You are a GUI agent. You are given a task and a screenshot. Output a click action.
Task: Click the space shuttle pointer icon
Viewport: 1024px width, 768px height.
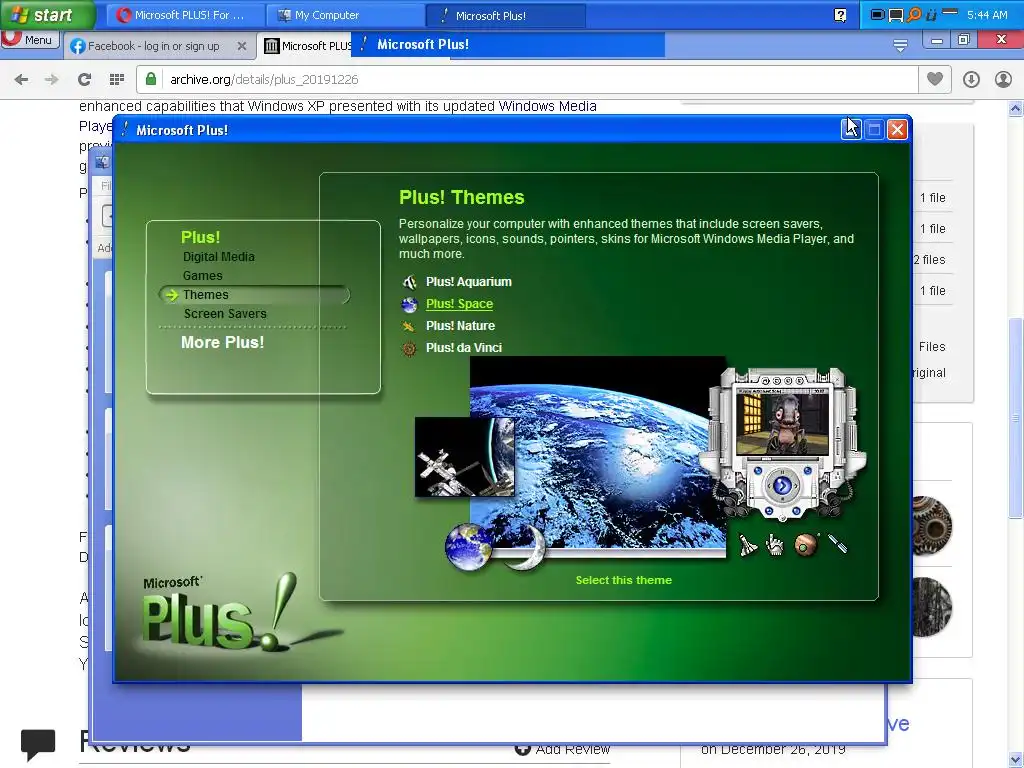[x=748, y=545]
